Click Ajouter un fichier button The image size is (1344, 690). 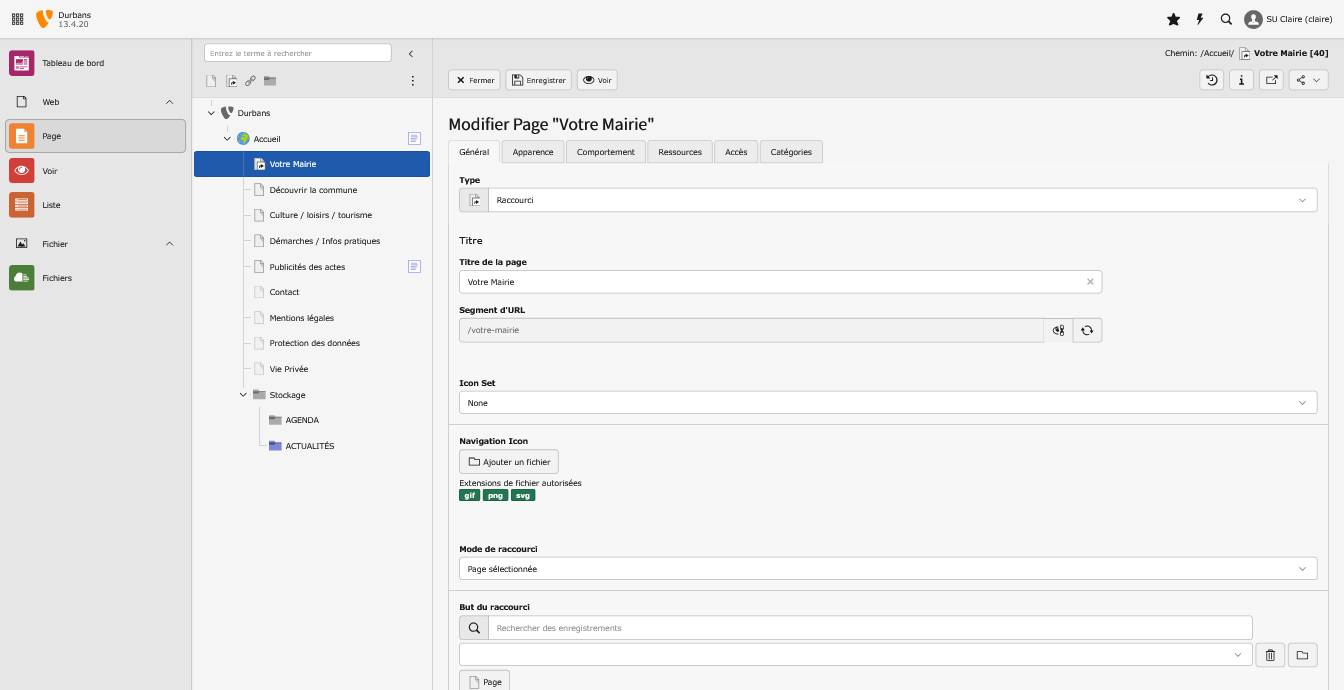click(x=509, y=462)
